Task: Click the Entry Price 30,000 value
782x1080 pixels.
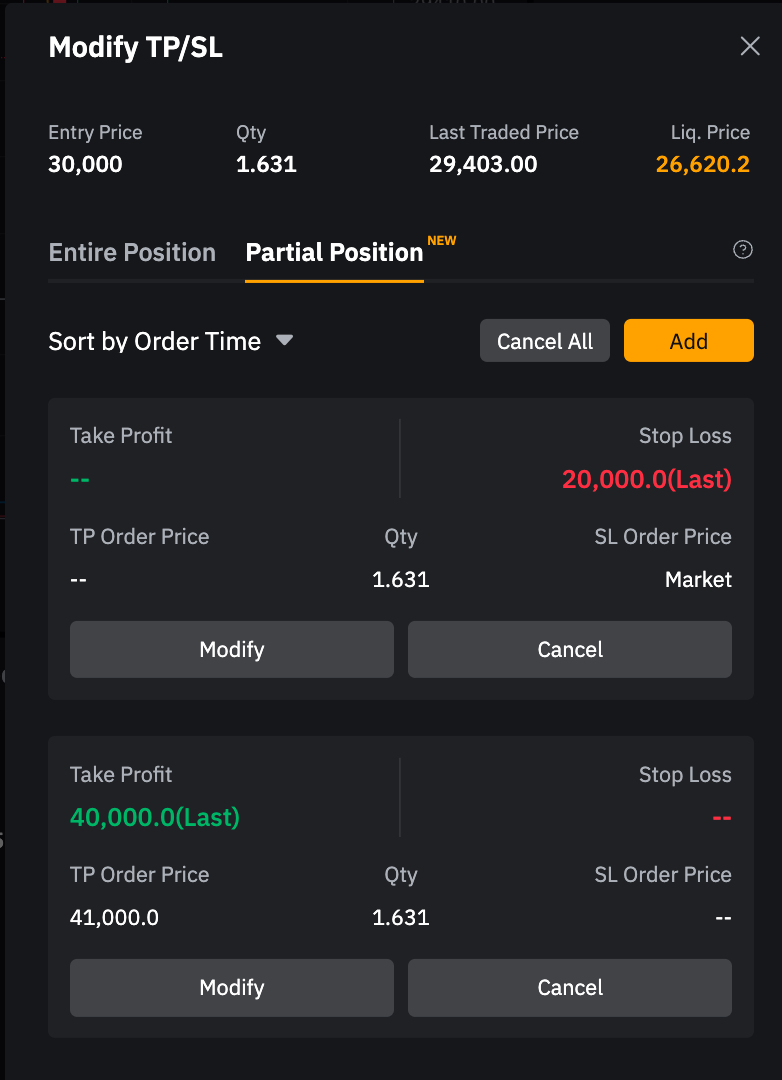Action: [85, 164]
